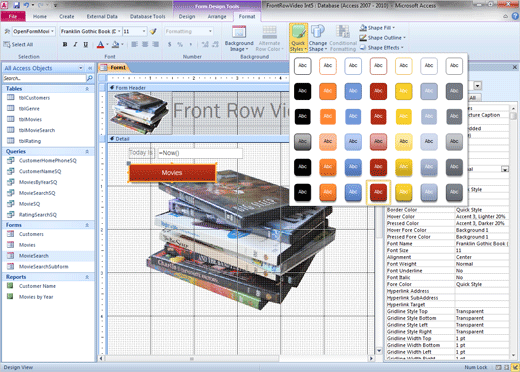The height and width of the screenshot is (372, 520).
Task: Click the Hover Color property value
Action: [x=482, y=216]
